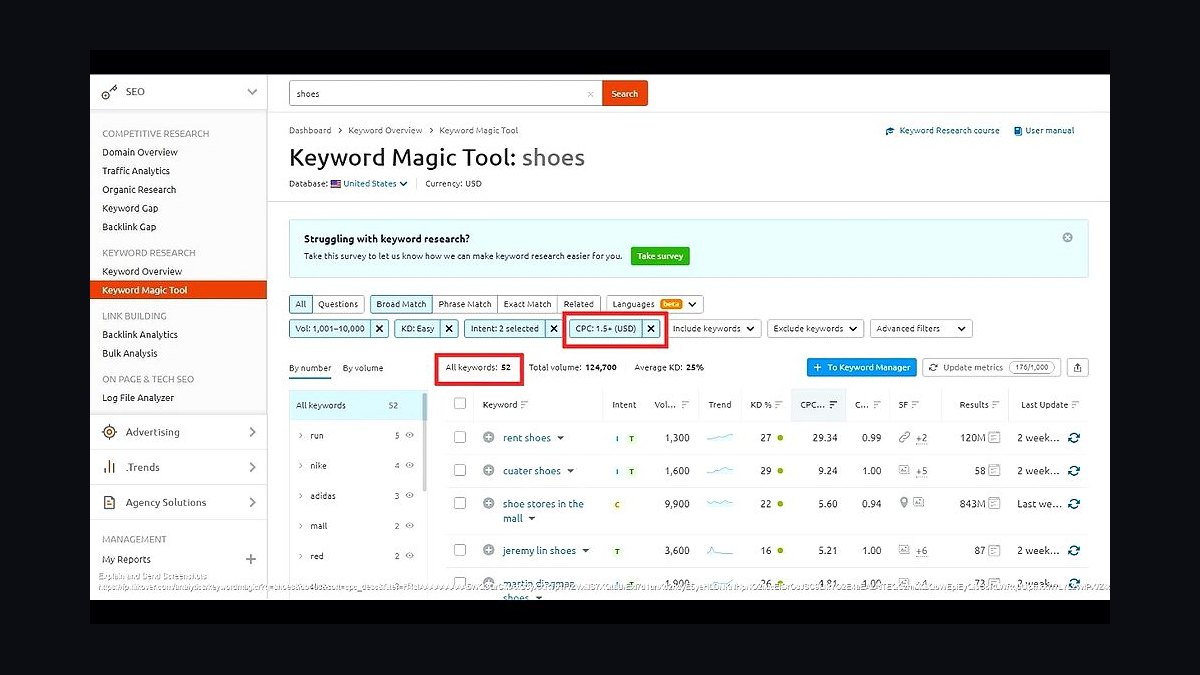Expand the adidas keyword group
The width and height of the screenshot is (1200, 675).
(301, 496)
